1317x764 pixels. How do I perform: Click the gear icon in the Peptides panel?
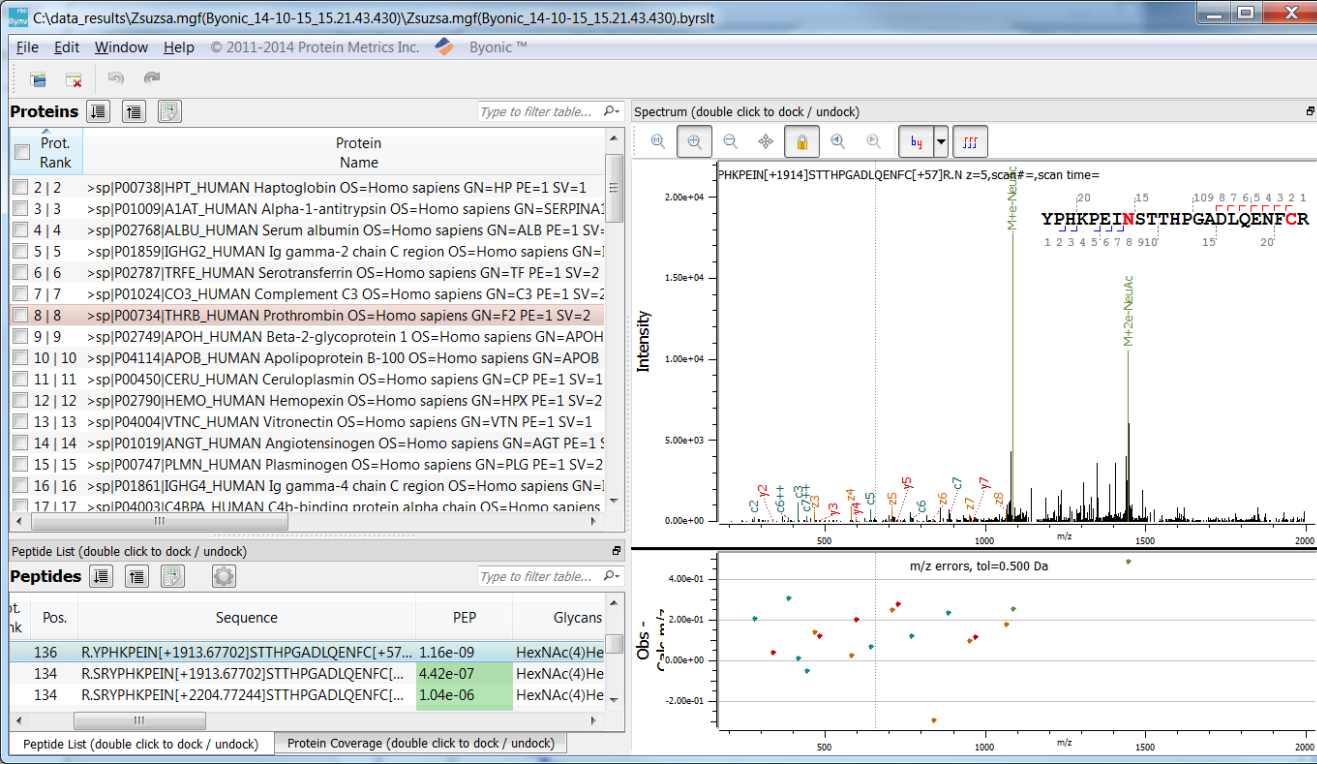pos(223,576)
